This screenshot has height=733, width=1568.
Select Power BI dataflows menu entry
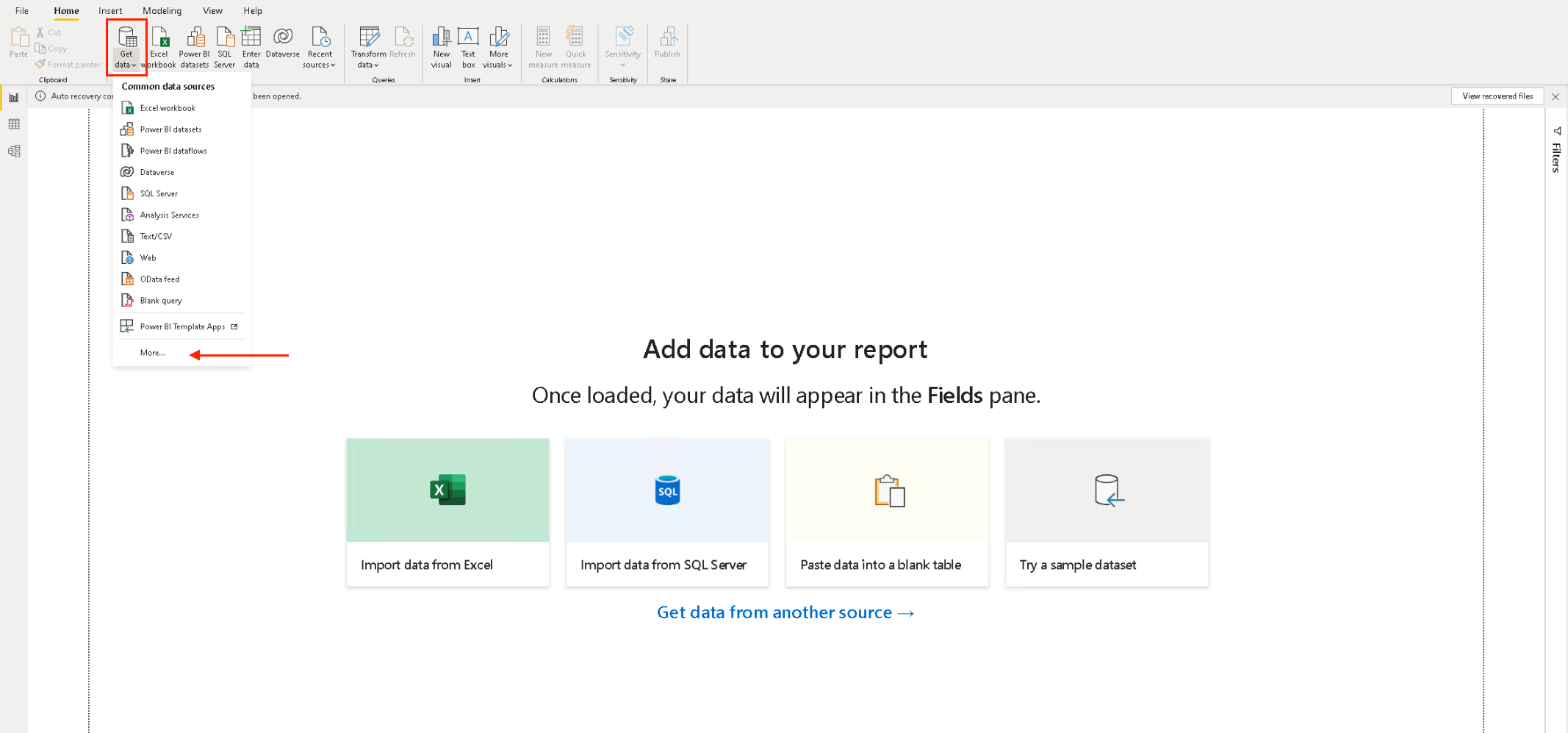click(x=181, y=151)
